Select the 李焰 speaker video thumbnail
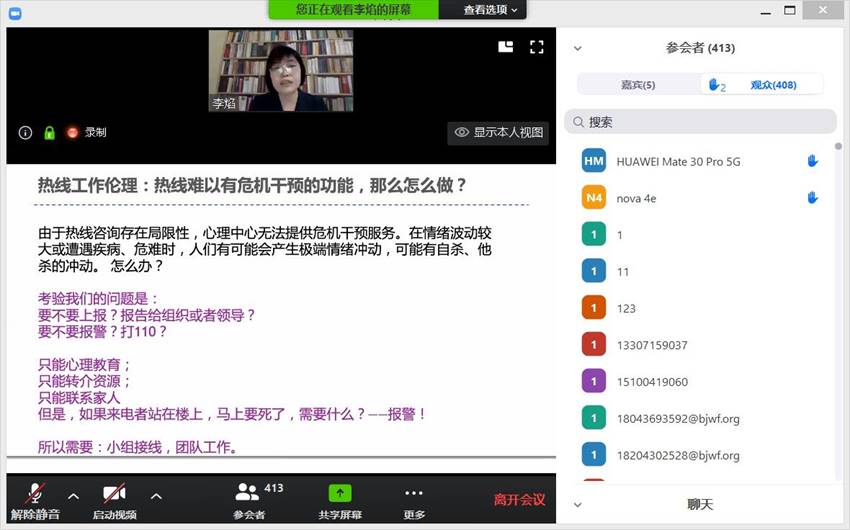 [x=281, y=71]
